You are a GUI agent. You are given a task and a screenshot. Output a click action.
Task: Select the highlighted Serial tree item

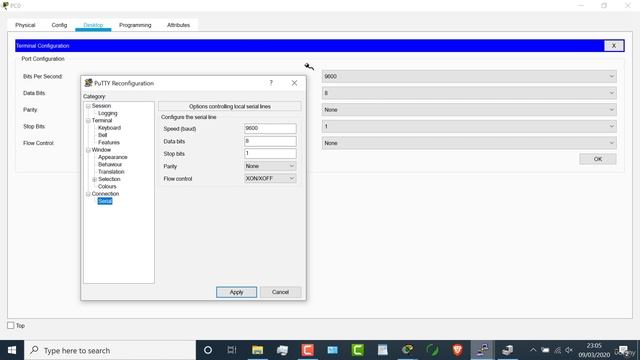tap(105, 201)
